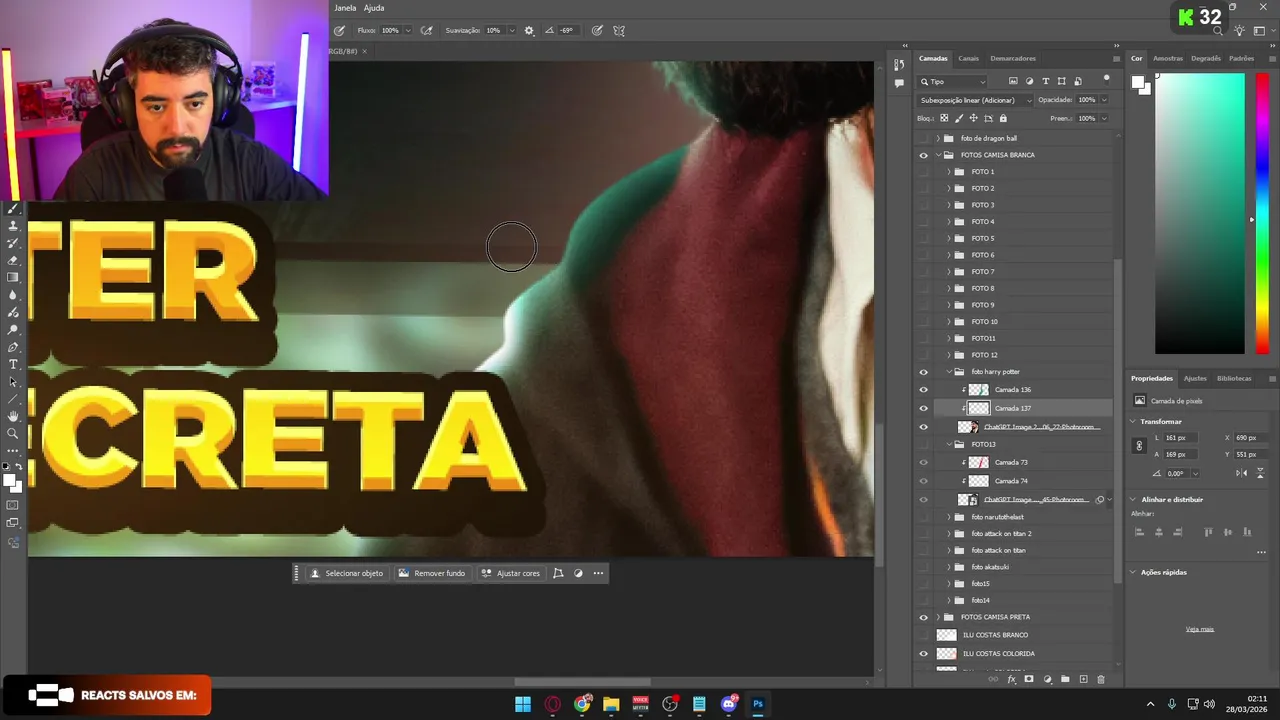Viewport: 1280px width, 720px height.
Task: Filter layers by type layers icon
Action: pos(1045,81)
